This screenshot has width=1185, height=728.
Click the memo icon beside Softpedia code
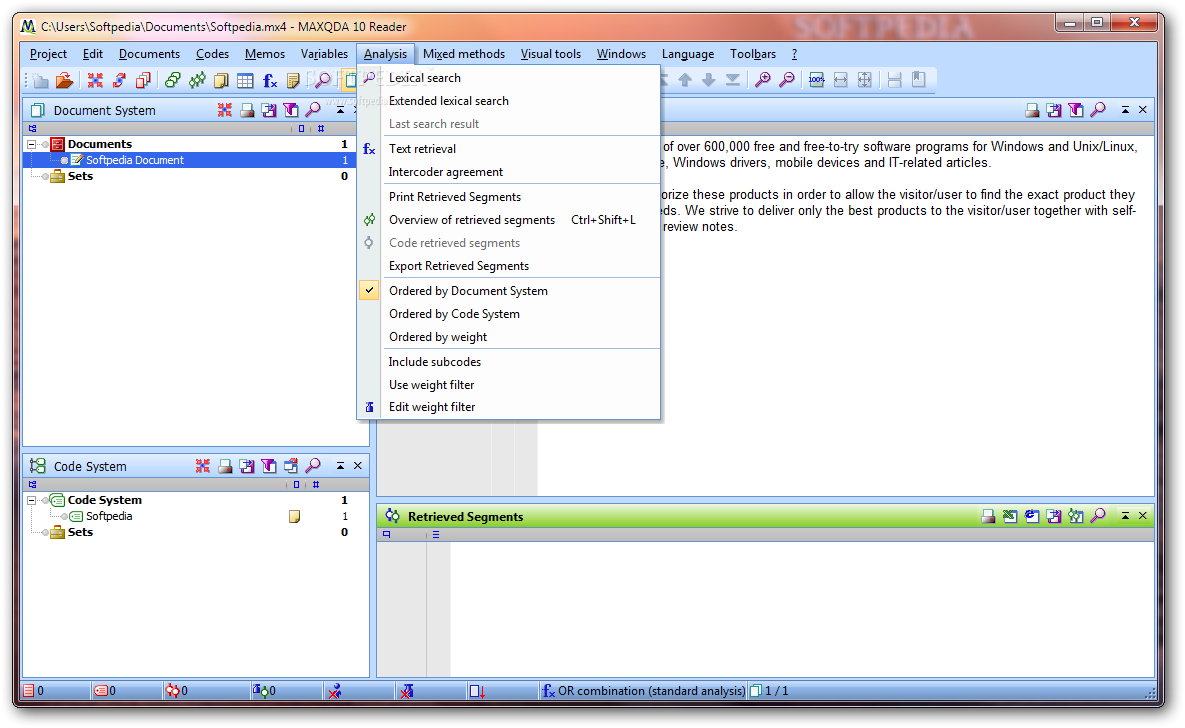(x=295, y=516)
